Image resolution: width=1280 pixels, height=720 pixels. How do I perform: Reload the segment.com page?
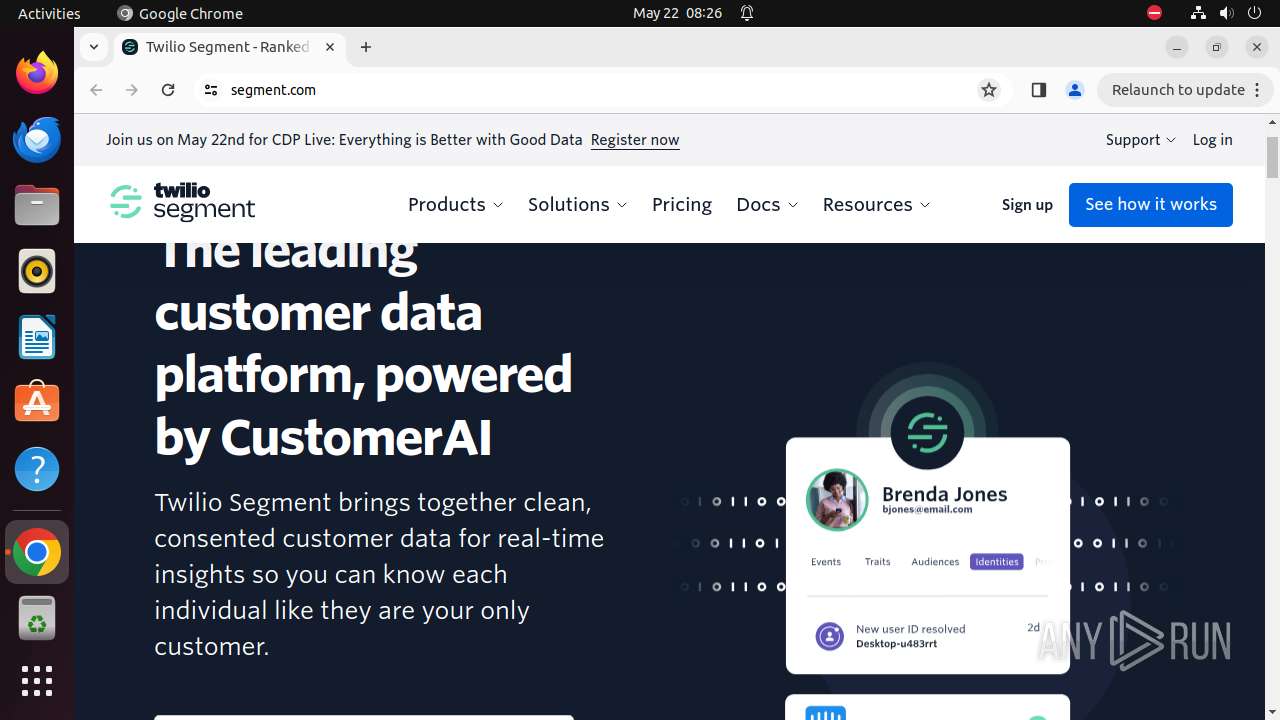(168, 90)
